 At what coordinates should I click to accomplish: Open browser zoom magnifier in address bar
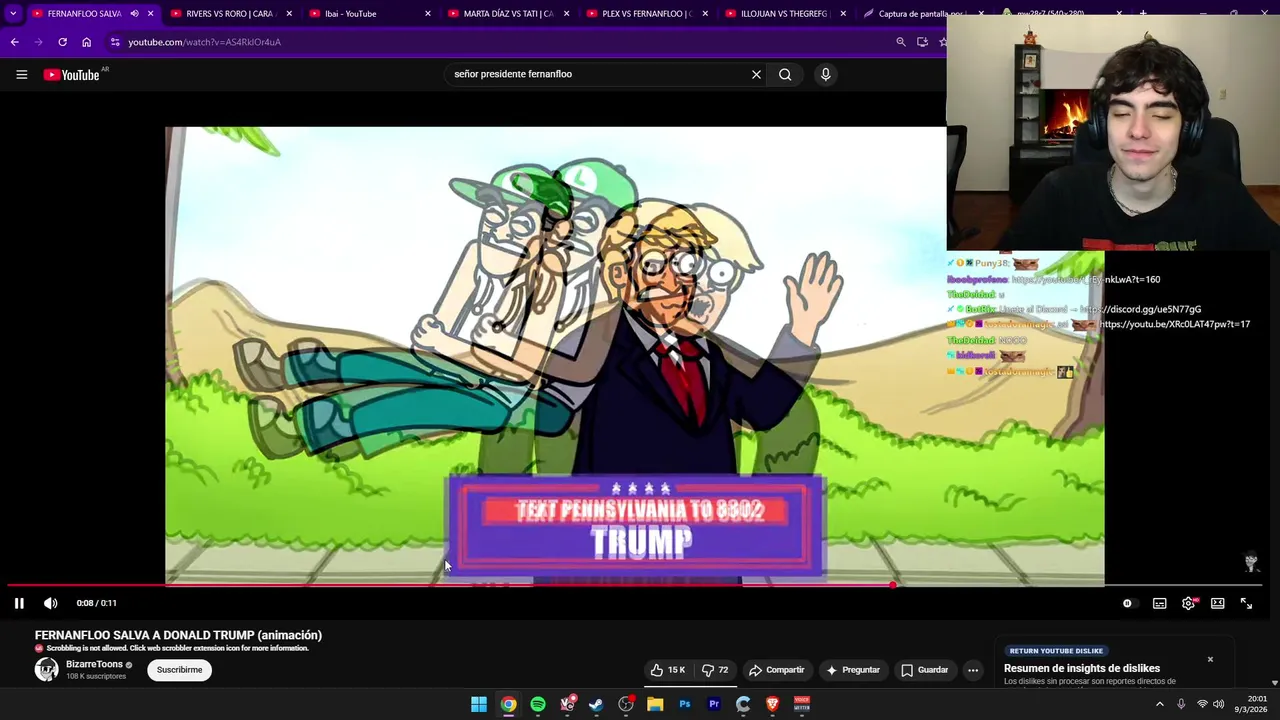click(x=900, y=42)
